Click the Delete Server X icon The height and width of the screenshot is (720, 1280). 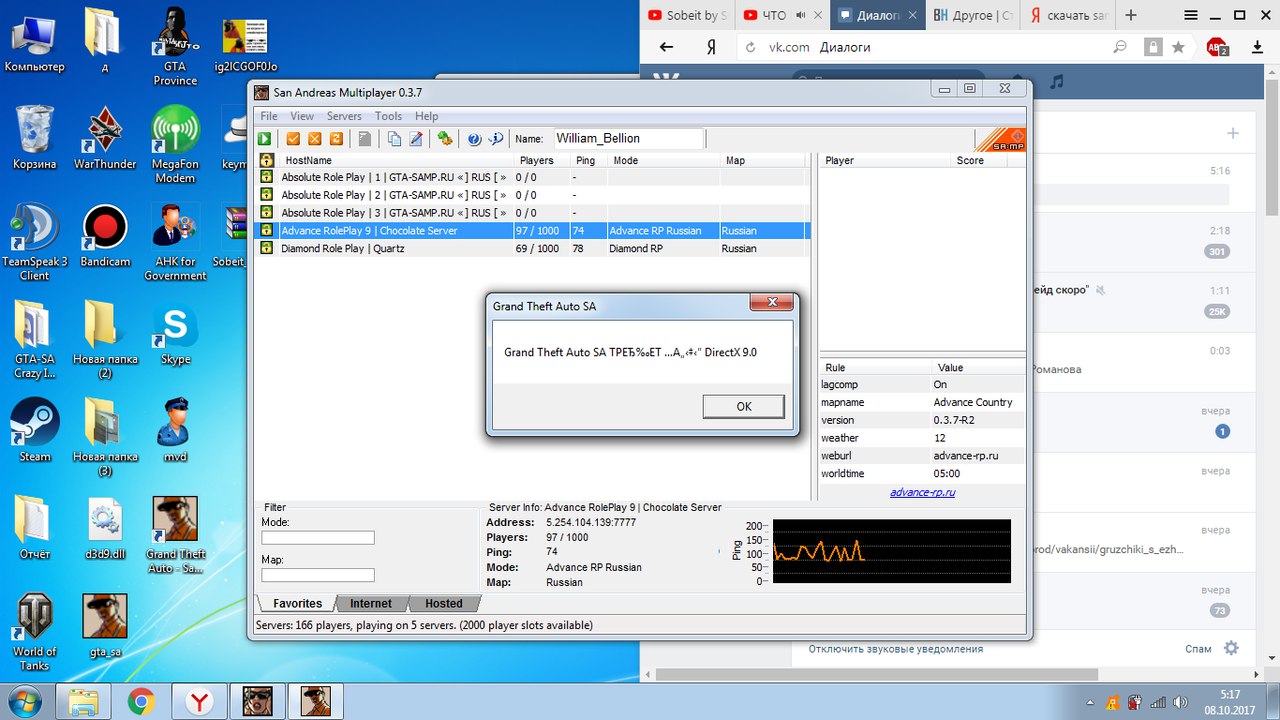coord(315,139)
